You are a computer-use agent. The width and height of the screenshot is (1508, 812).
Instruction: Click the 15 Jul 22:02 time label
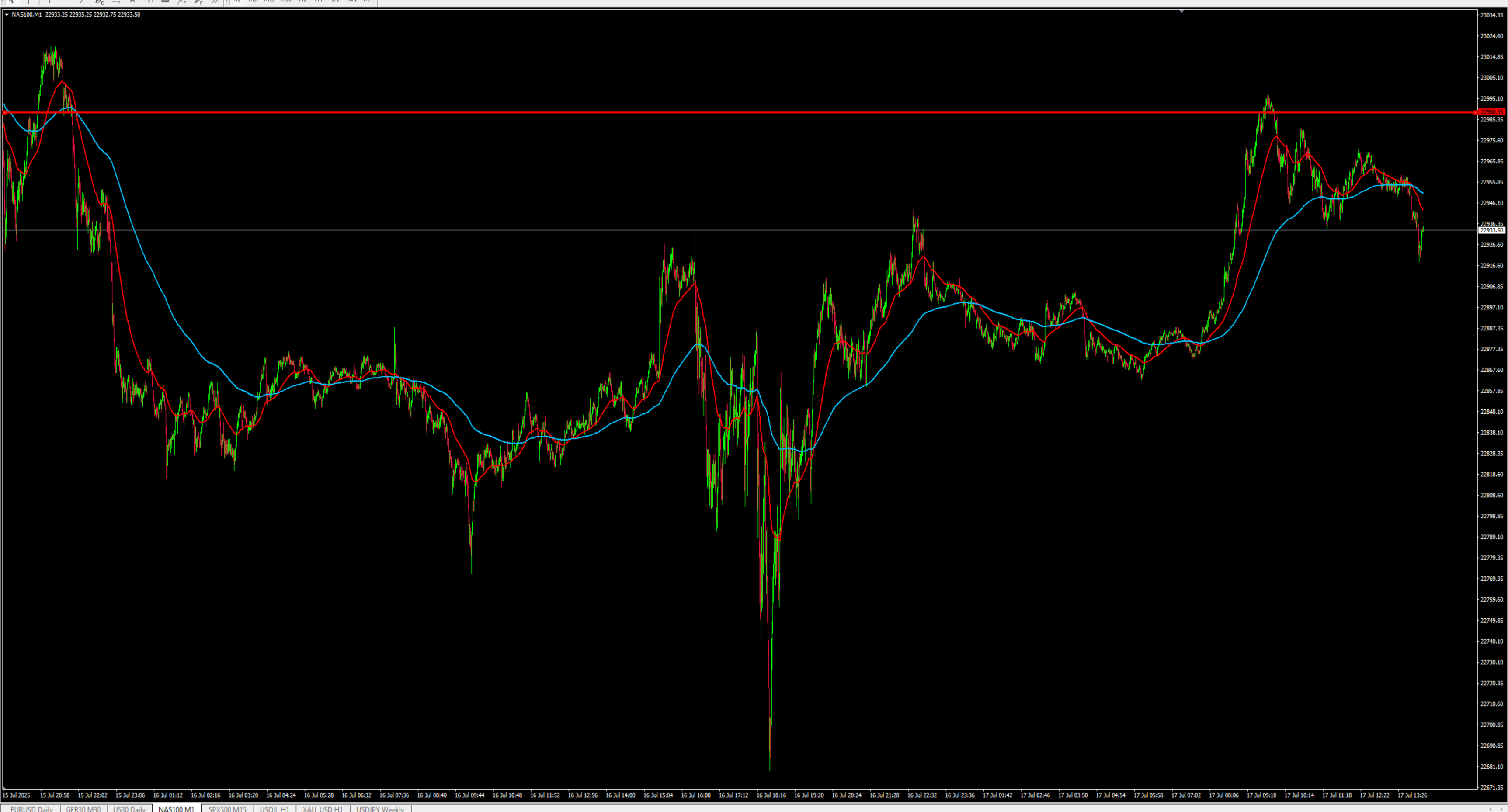93,795
